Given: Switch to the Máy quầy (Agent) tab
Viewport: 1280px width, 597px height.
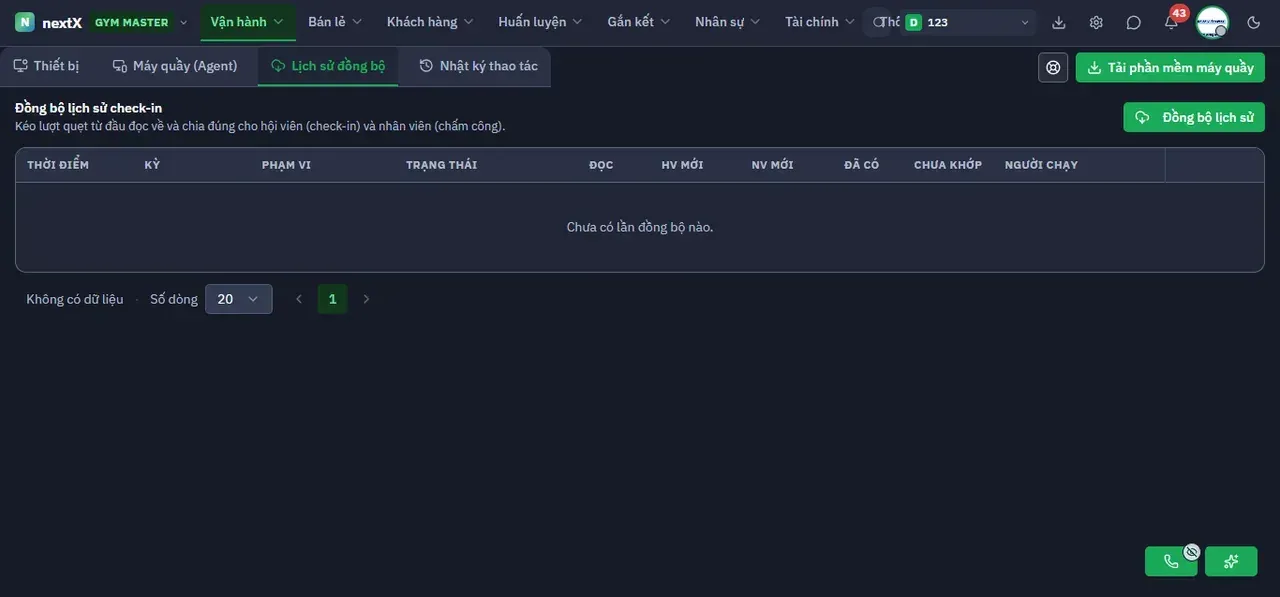Looking at the screenshot, I should click(x=175, y=66).
